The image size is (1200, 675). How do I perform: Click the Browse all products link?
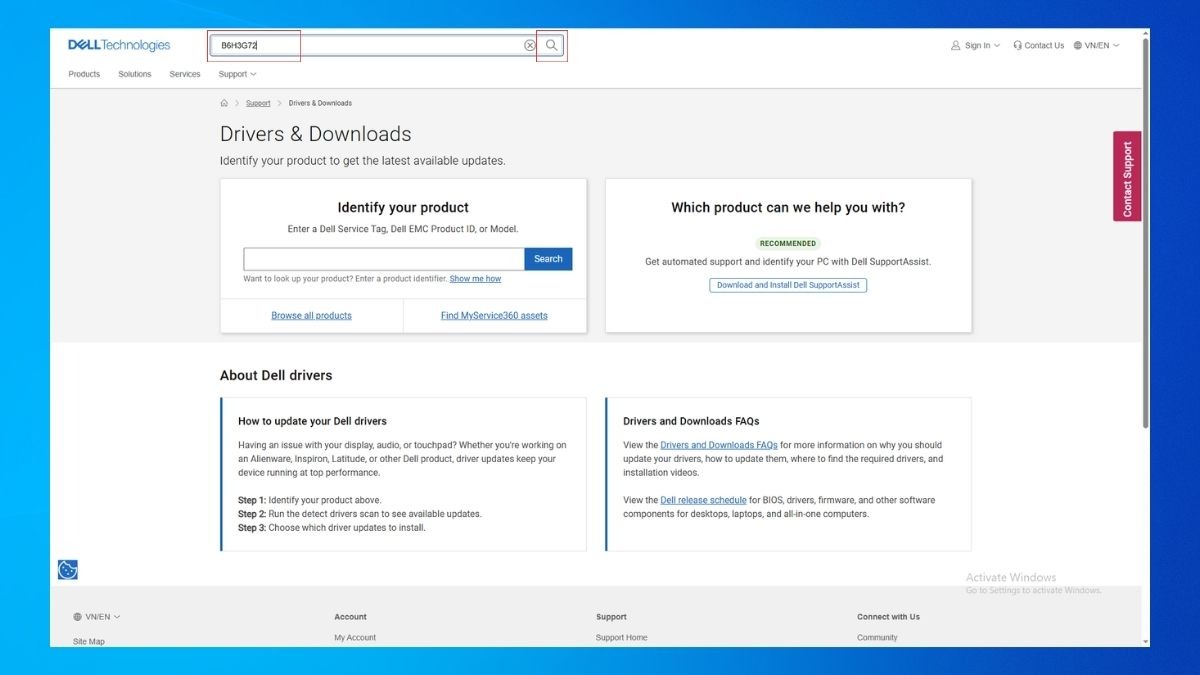click(311, 316)
